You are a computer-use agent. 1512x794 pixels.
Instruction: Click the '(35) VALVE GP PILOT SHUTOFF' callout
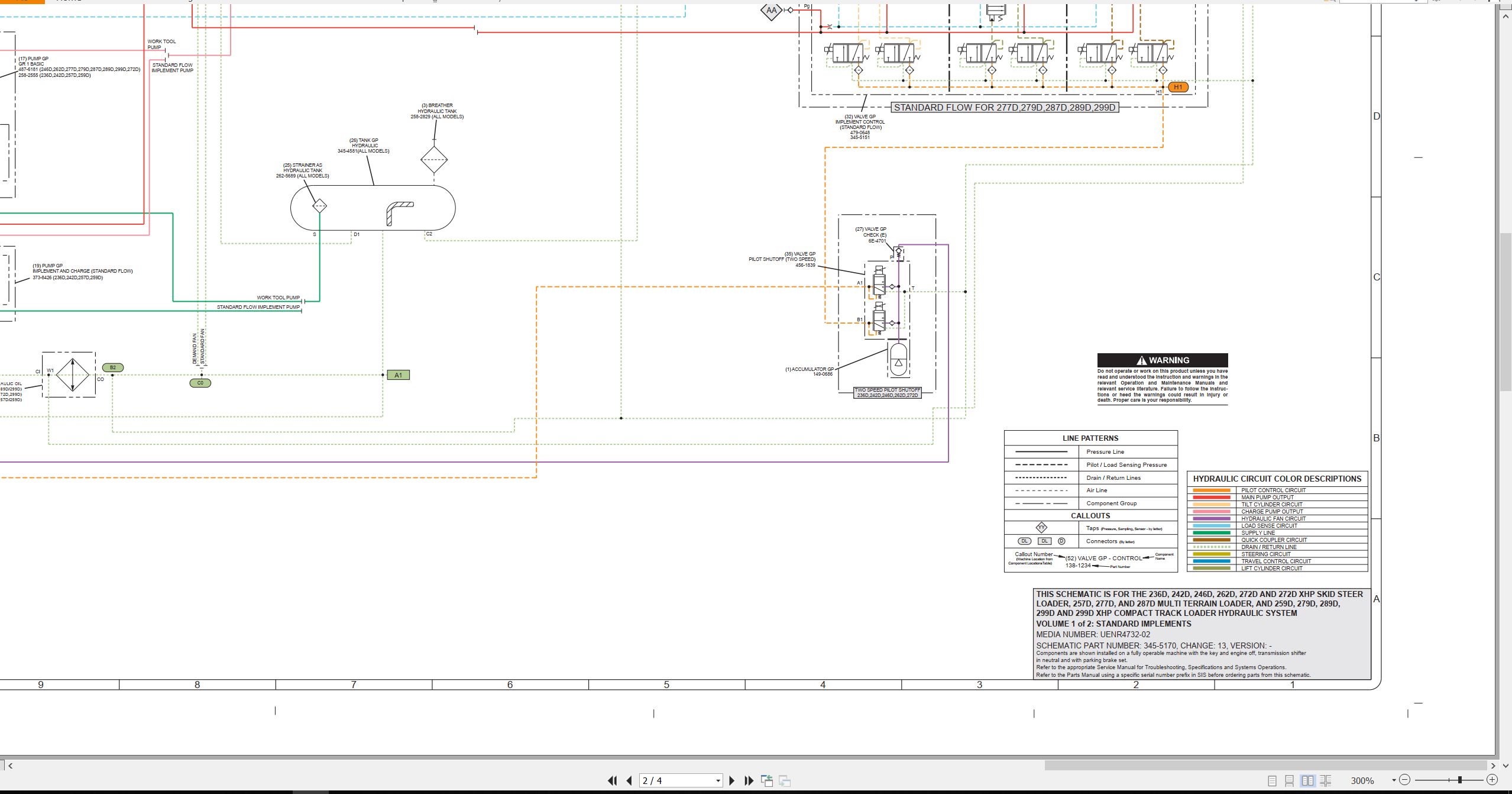pos(782,259)
